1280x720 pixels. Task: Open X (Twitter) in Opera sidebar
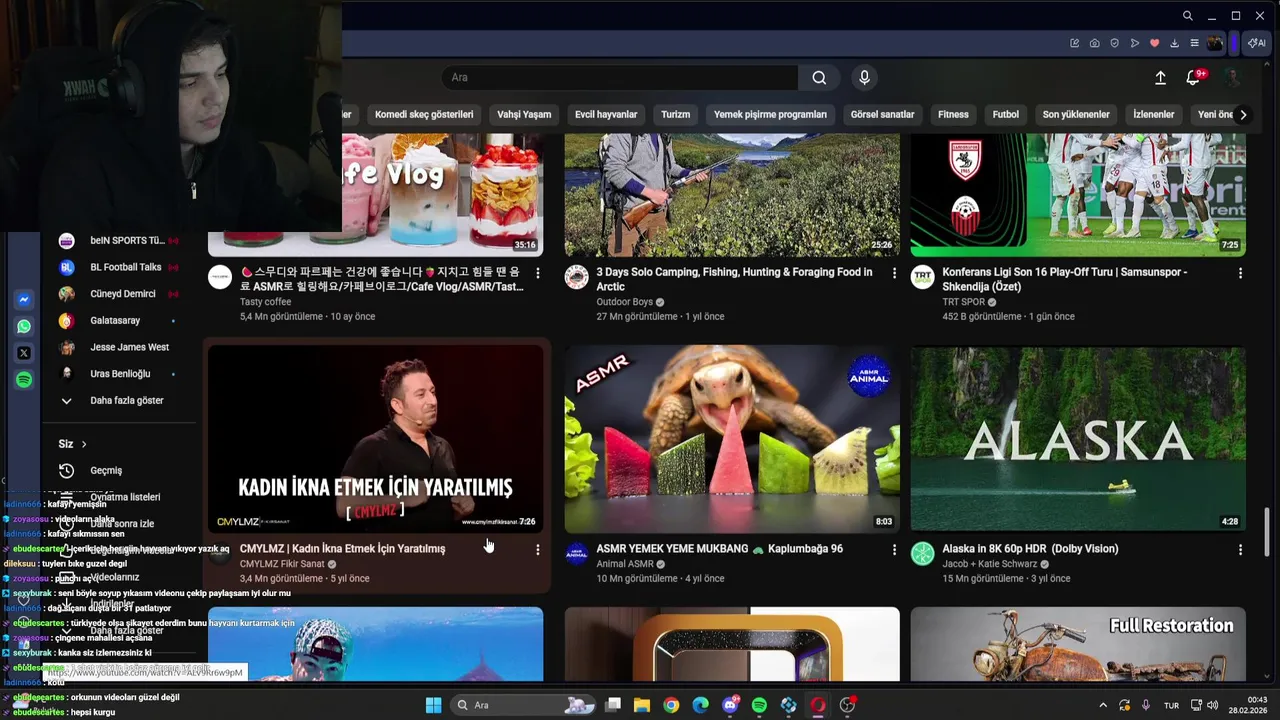tap(24, 353)
